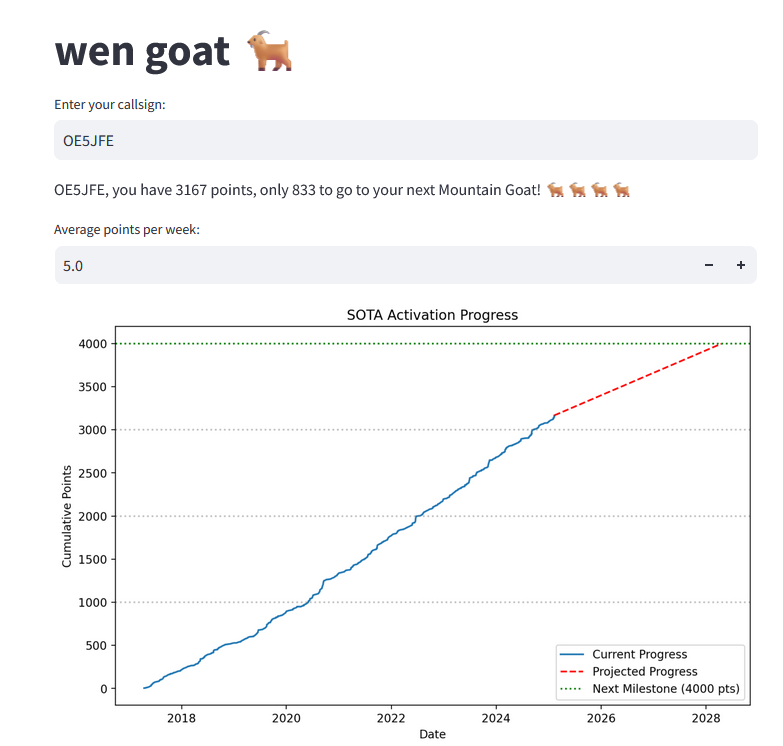This screenshot has height=746, width=783.
Task: Click the "Next Milestone (4000 pts)" legend text
Action: pyautogui.click(x=664, y=689)
